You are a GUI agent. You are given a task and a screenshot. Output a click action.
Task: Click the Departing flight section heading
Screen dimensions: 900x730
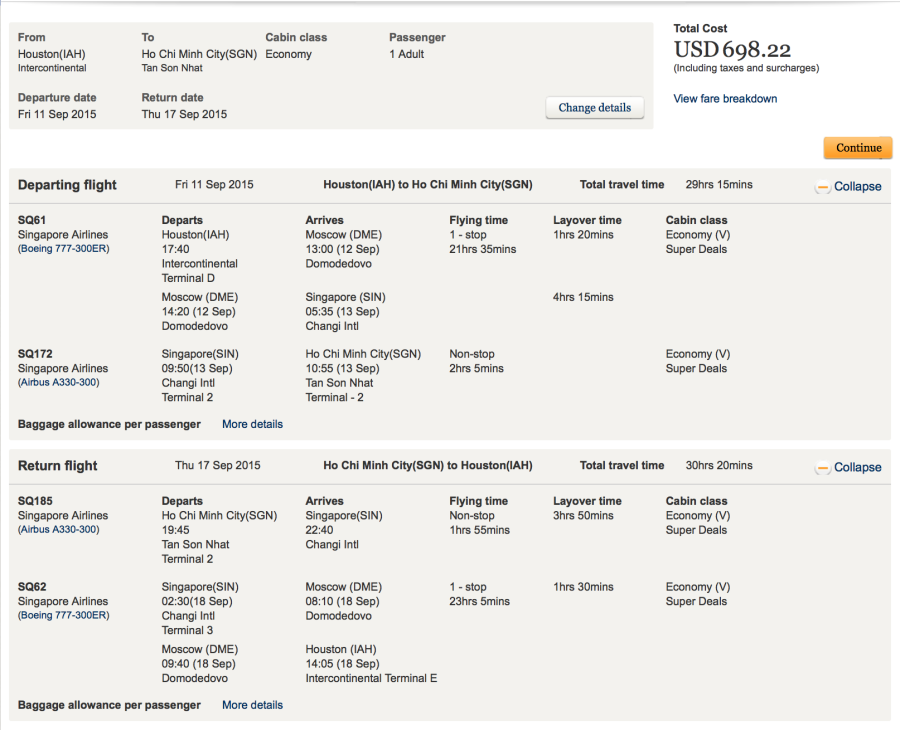[x=67, y=185]
